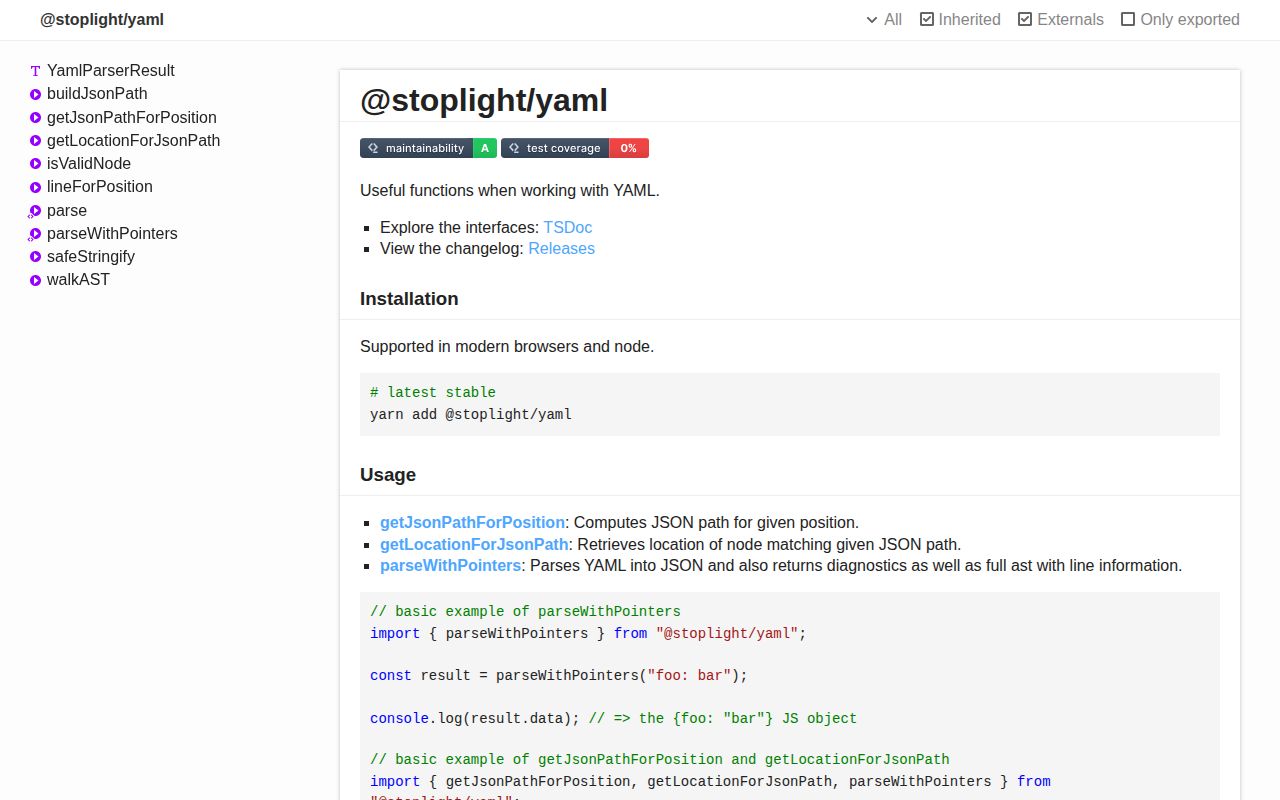This screenshot has height=800, width=1280.
Task: Click the function icon beside lineForPosition
Action: 35,187
